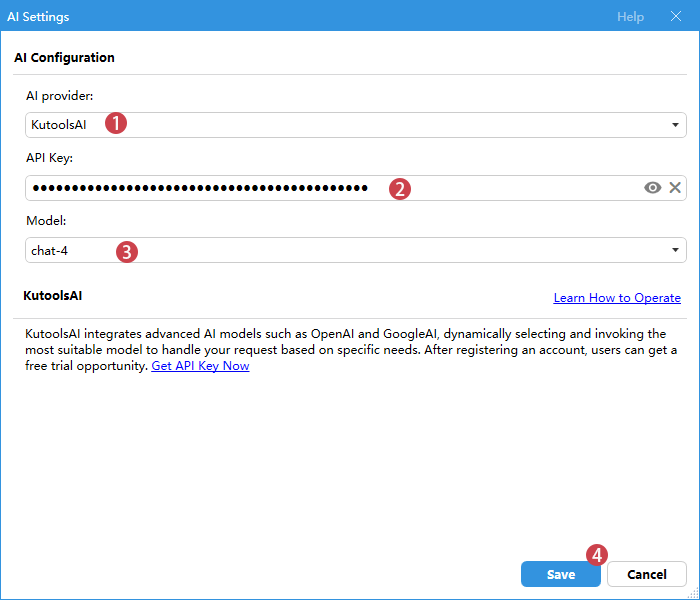
Task: Click the Cancel button
Action: [x=646, y=574]
